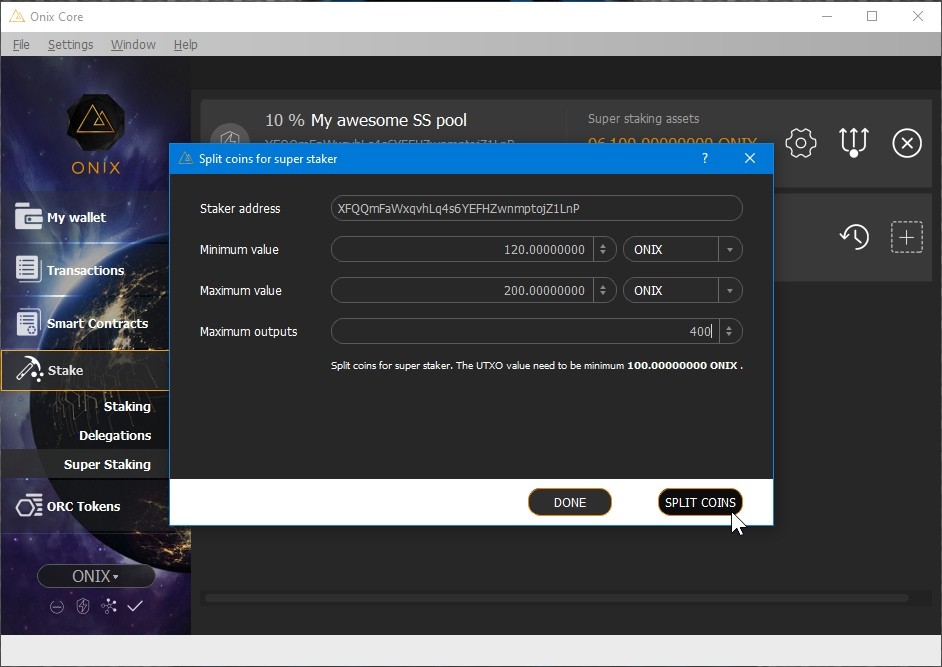This screenshot has width=942, height=667.
Task: Restore super stakers with history clock icon
Action: tap(854, 237)
